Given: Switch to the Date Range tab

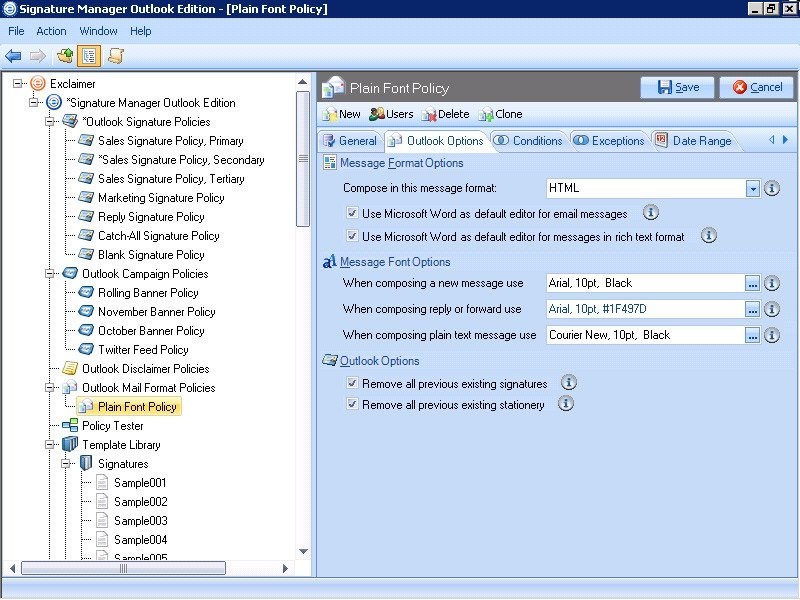Looking at the screenshot, I should (694, 141).
